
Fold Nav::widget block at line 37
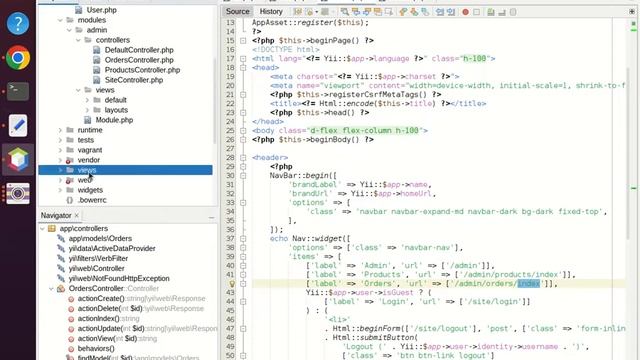243,239
